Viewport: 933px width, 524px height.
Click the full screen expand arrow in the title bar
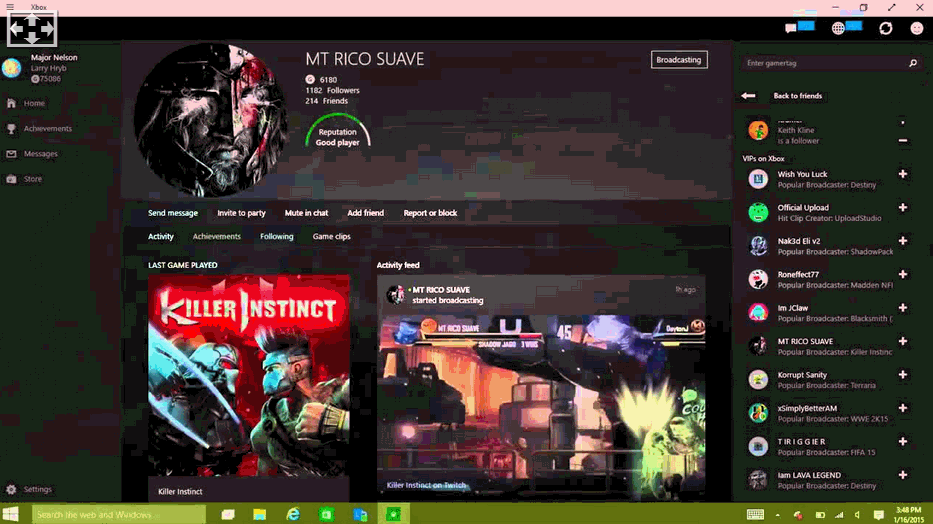pyautogui.click(x=891, y=7)
